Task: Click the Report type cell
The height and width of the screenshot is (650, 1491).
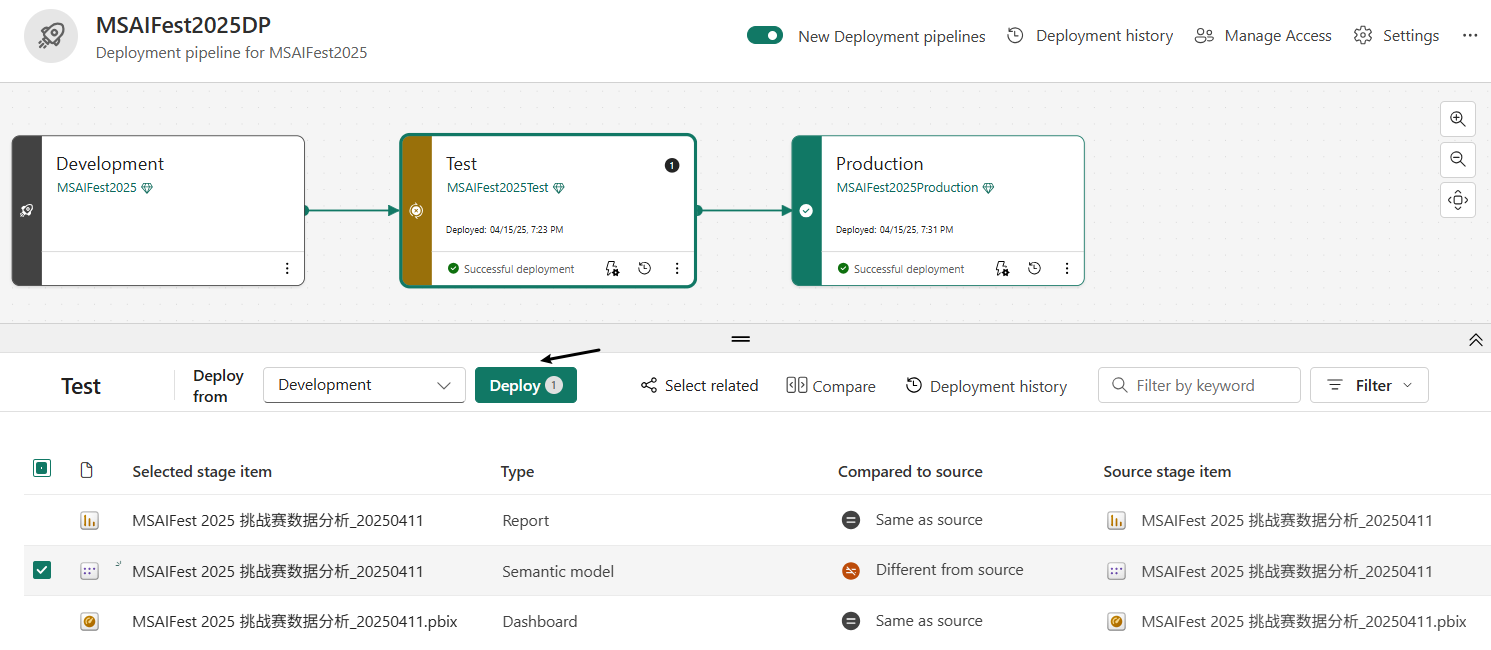Action: pos(526,520)
